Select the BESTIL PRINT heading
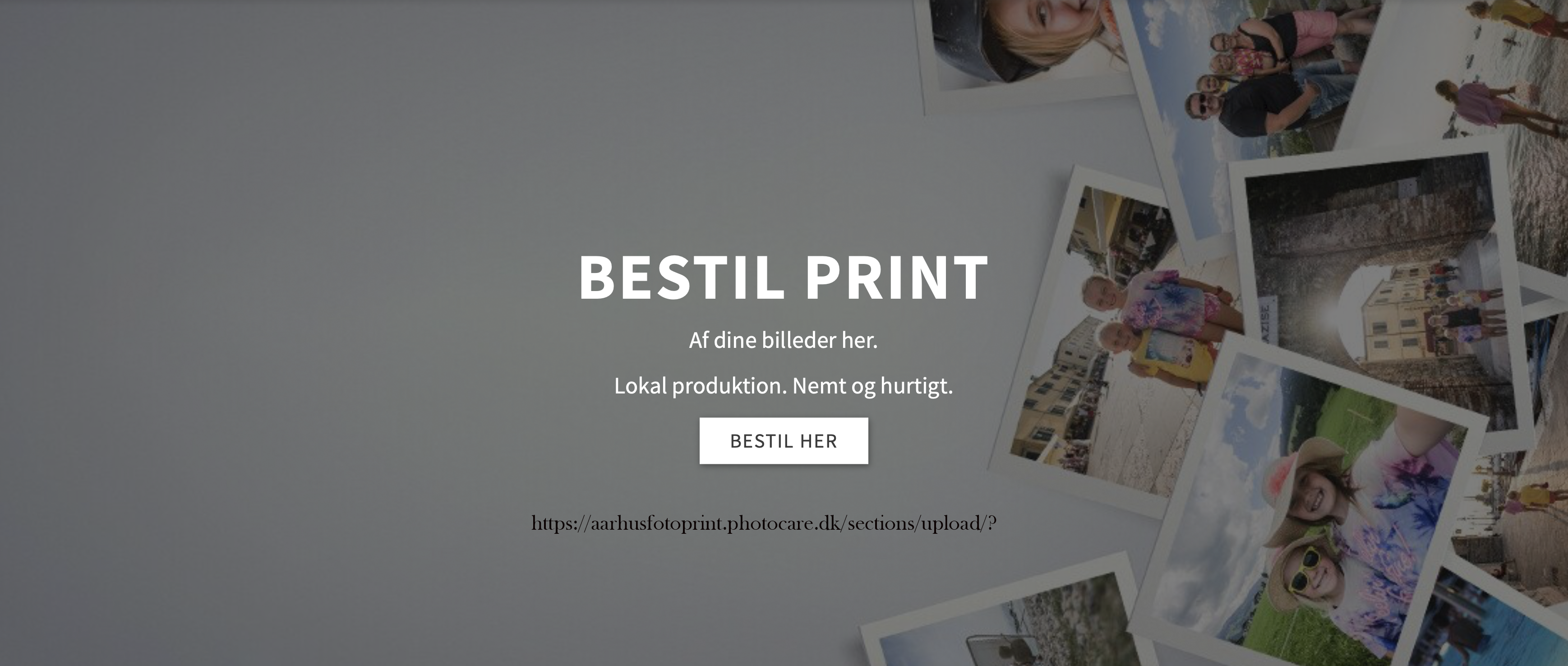The height and width of the screenshot is (666, 1568). point(784,277)
